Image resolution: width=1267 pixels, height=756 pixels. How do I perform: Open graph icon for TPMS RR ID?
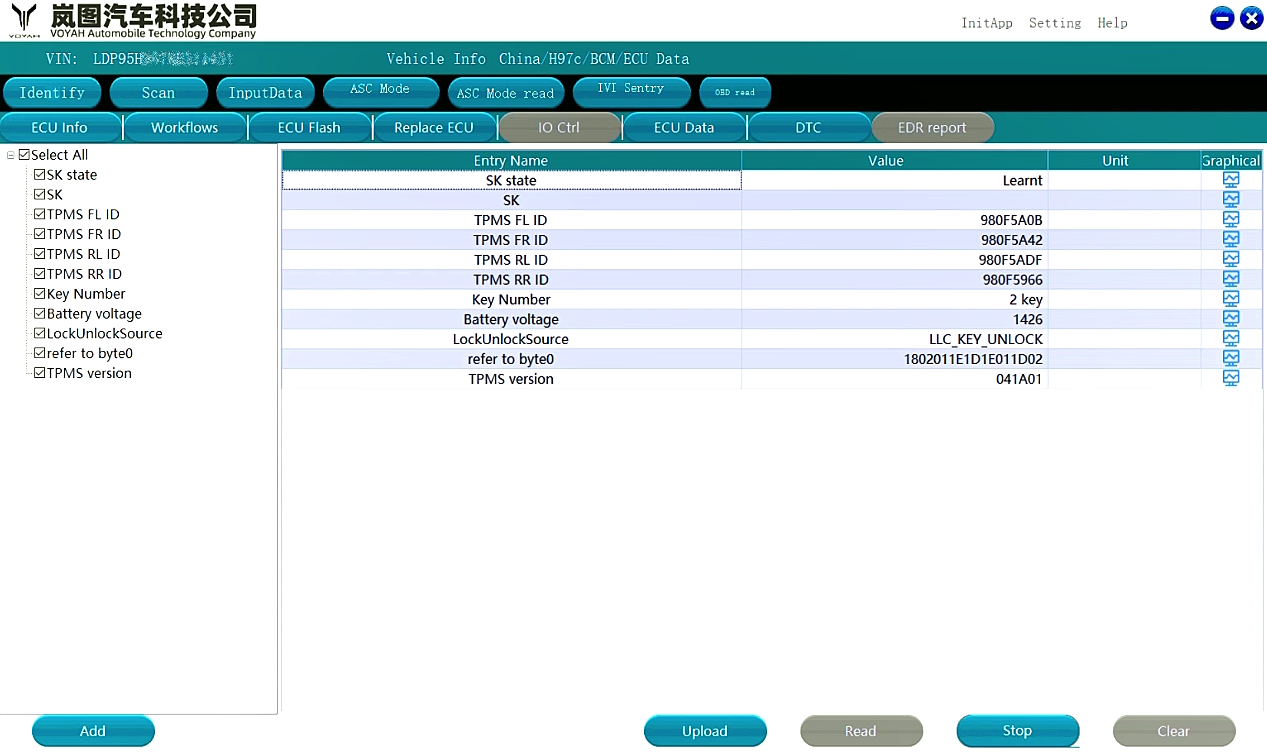pyautogui.click(x=1231, y=280)
